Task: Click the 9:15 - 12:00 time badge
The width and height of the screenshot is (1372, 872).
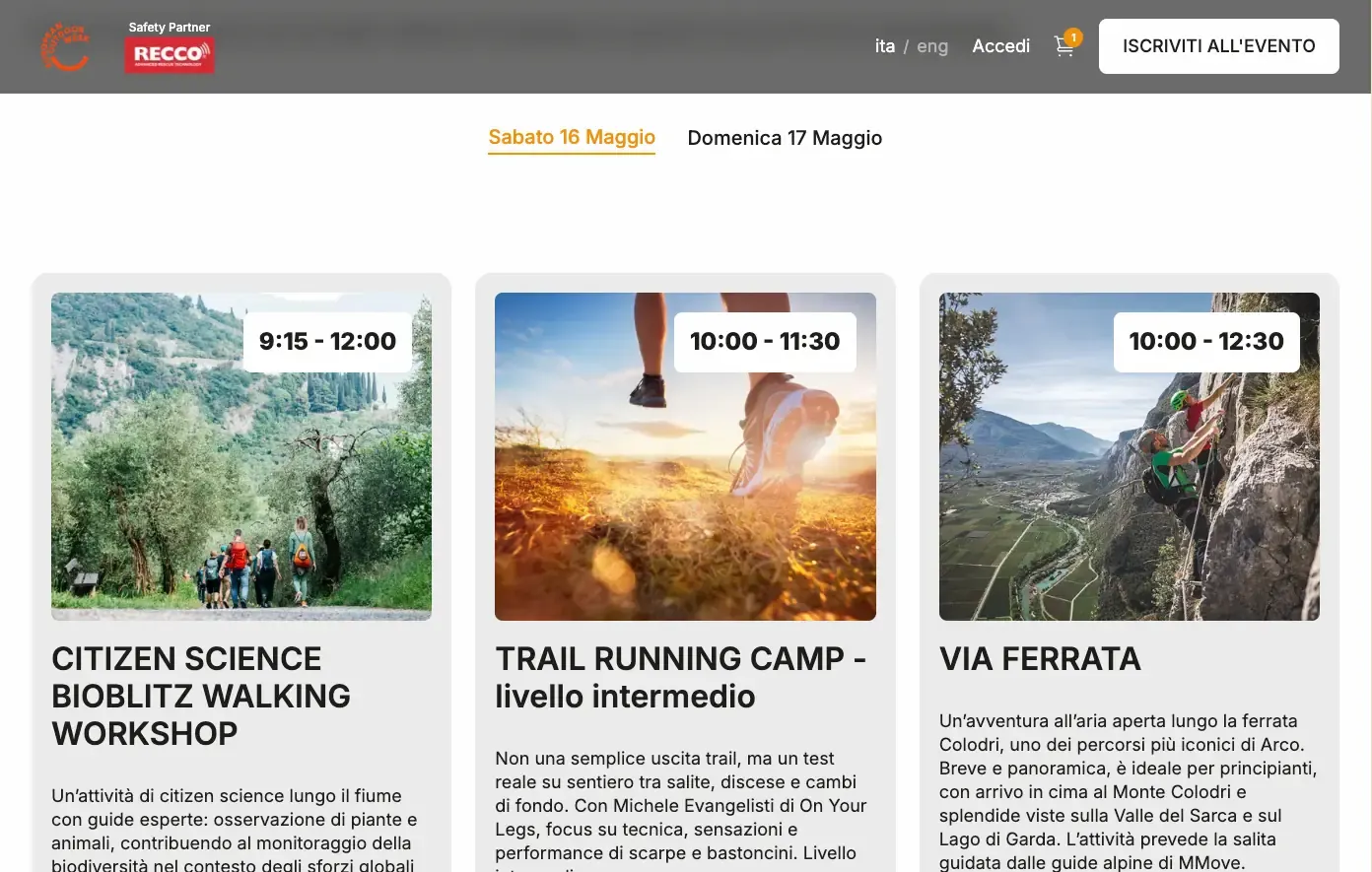Action: click(327, 342)
